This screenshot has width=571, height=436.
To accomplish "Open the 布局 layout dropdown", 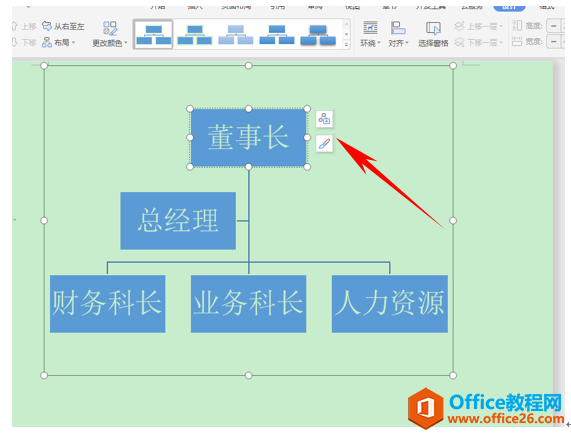I will [59, 42].
